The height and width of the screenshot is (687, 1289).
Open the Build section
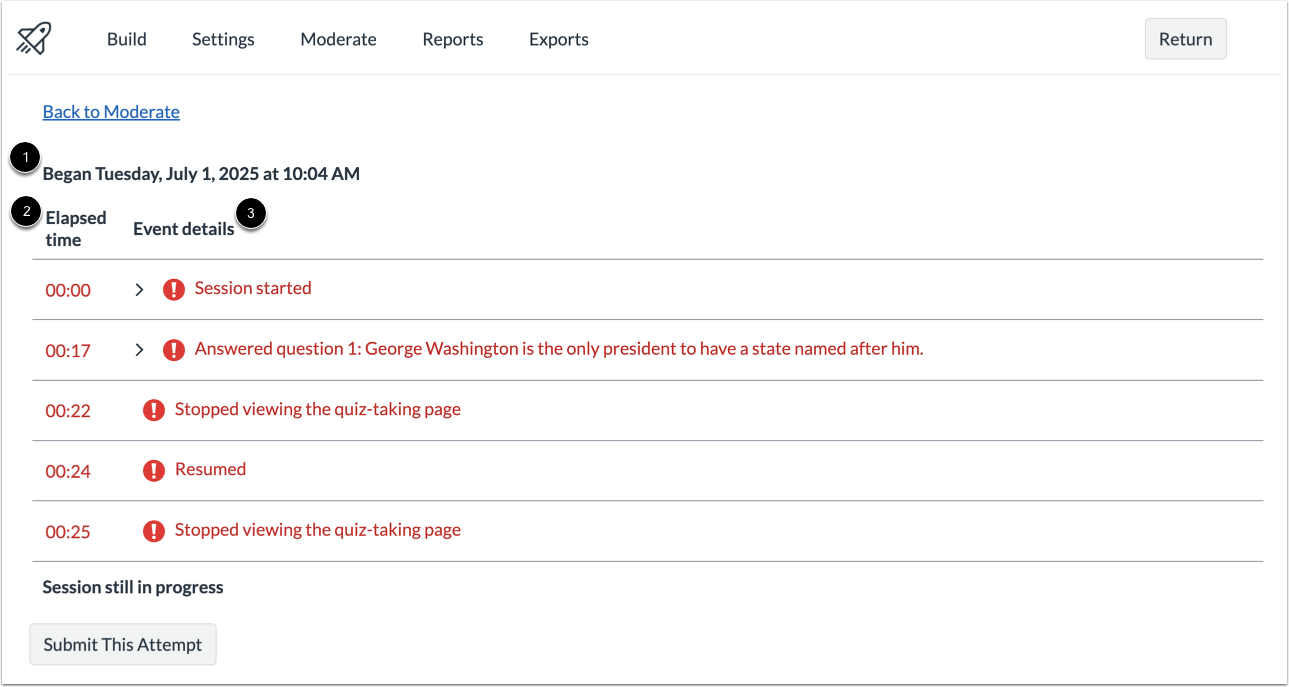click(x=126, y=39)
